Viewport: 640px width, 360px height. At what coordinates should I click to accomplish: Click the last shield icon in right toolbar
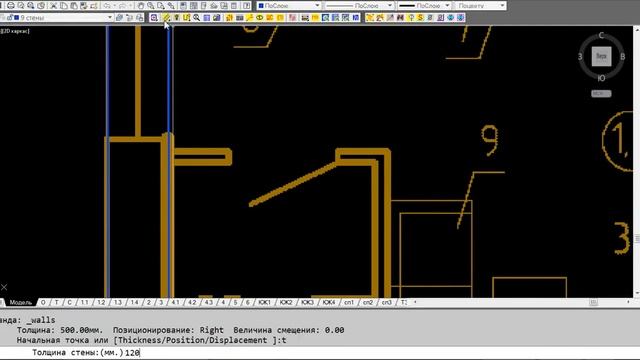[x=460, y=18]
